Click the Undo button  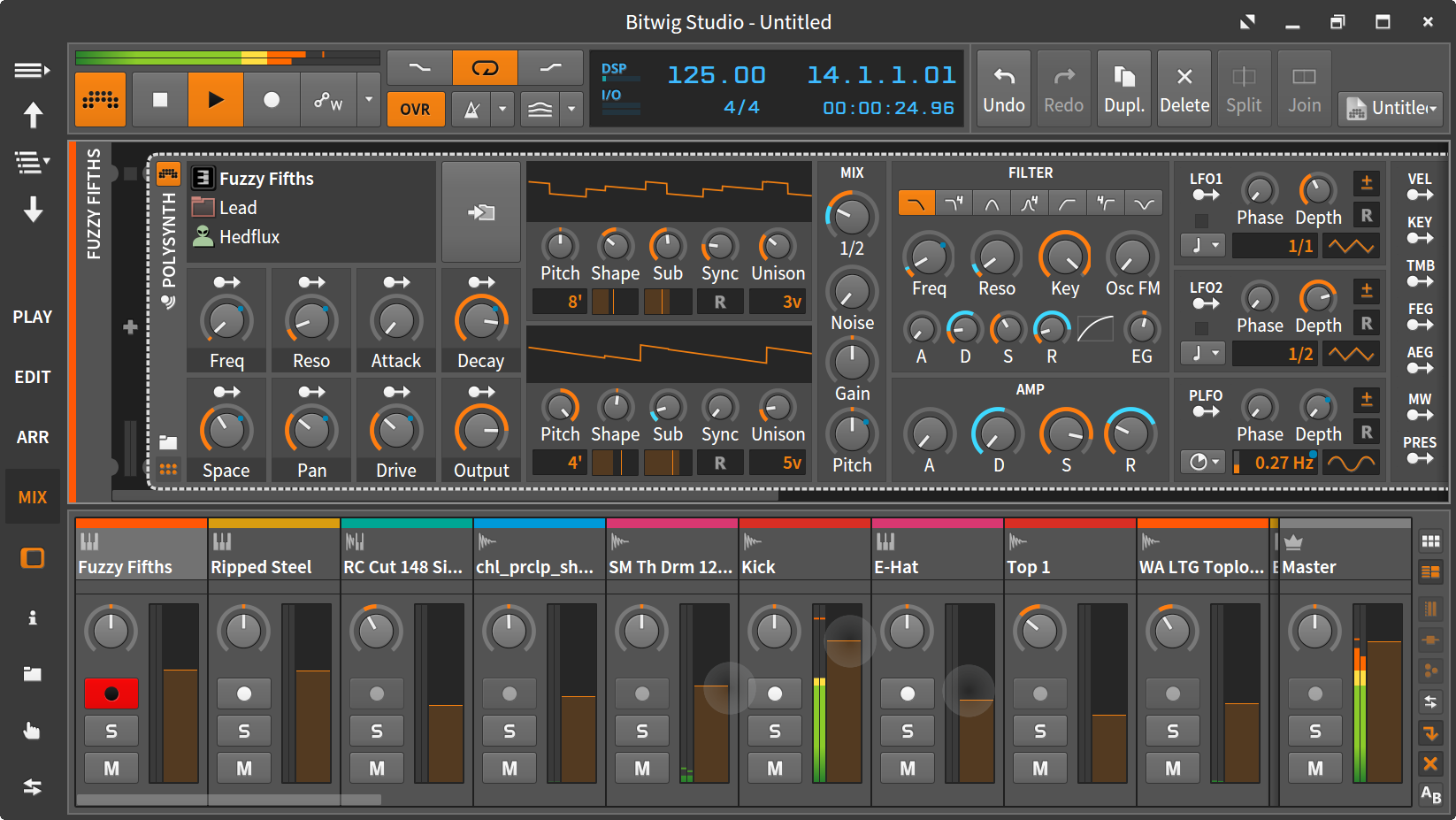1004,88
